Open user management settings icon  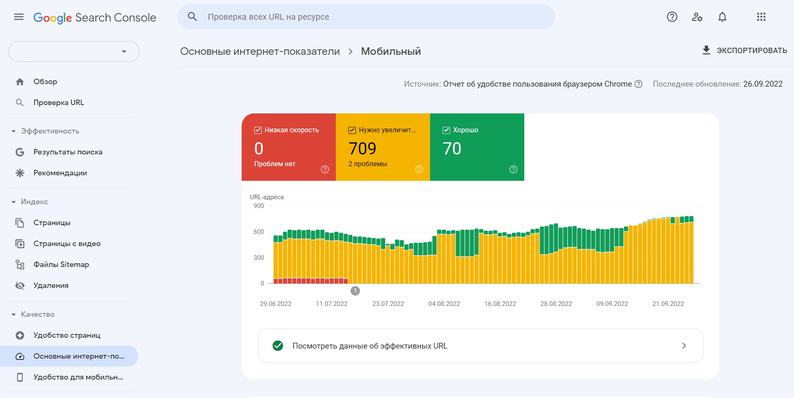click(697, 17)
